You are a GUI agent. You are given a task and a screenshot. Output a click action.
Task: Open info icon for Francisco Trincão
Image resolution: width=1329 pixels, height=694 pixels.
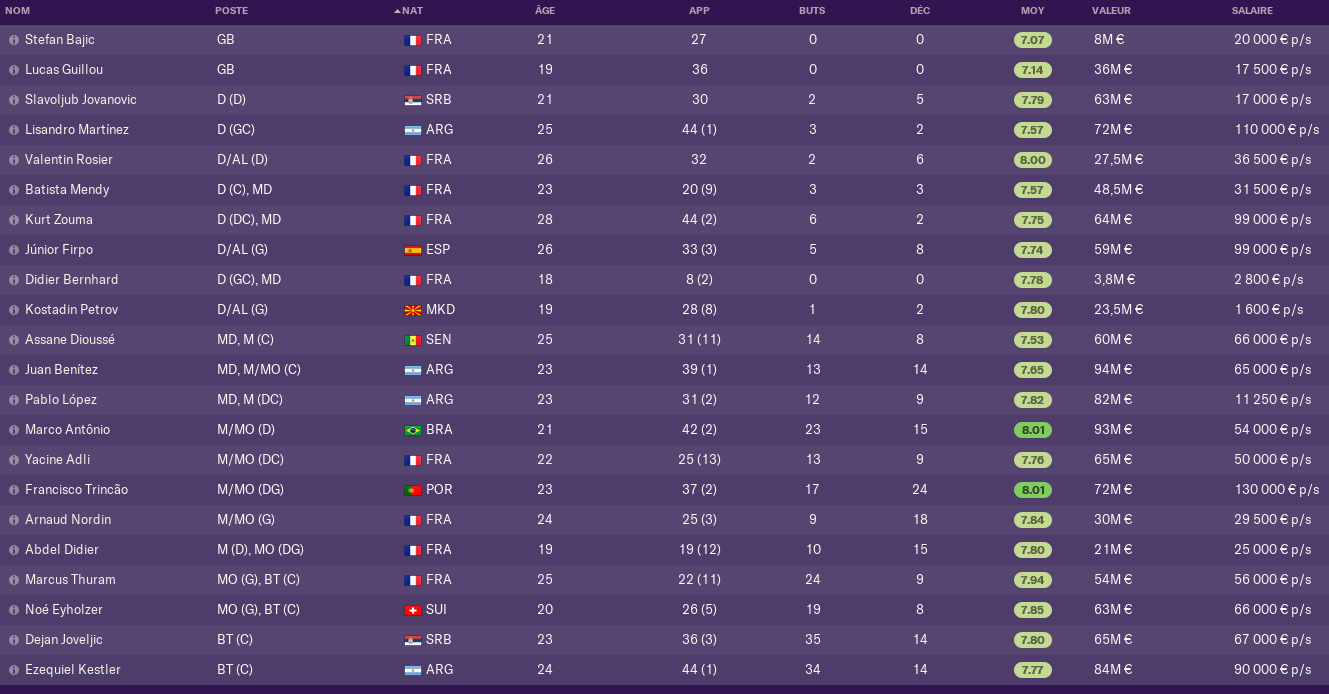(14, 490)
